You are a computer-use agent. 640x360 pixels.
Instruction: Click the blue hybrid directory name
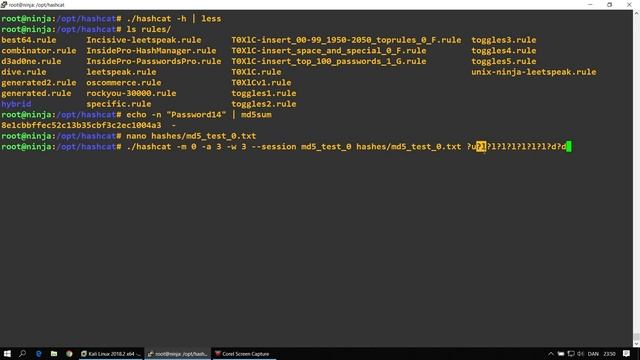[16, 104]
